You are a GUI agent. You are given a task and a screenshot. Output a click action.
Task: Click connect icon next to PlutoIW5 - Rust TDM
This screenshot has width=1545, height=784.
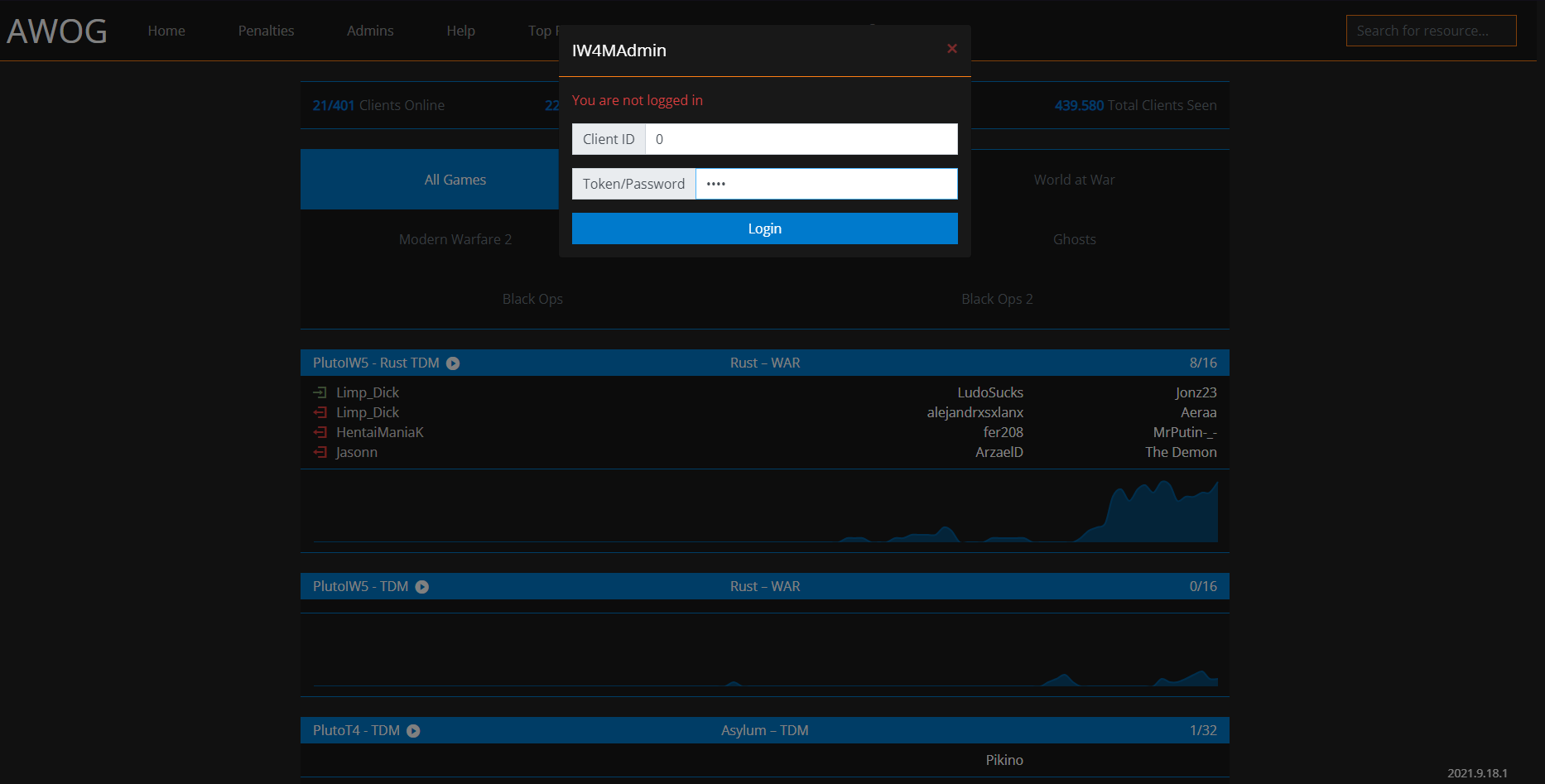453,363
